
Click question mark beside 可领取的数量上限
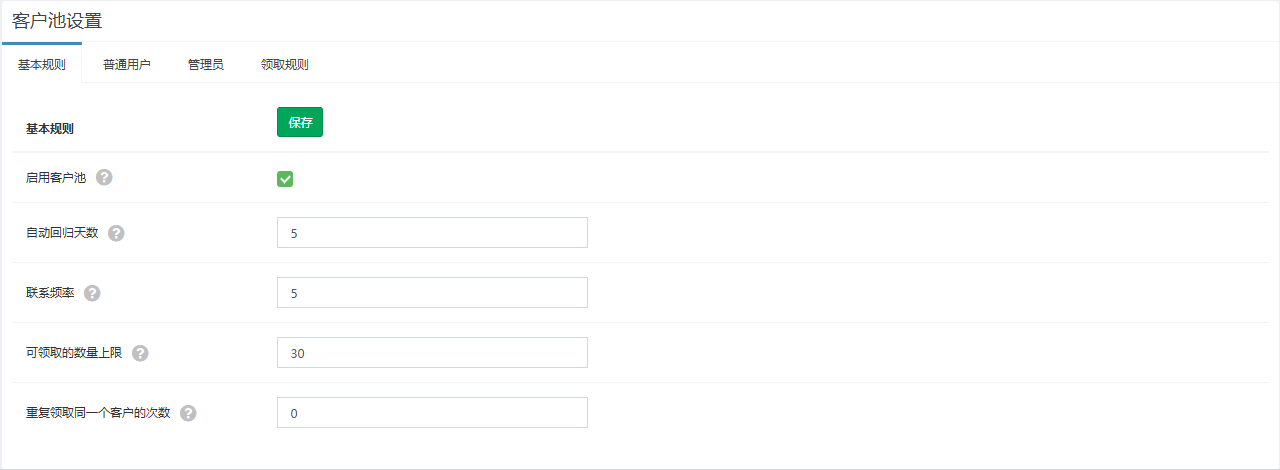(140, 353)
